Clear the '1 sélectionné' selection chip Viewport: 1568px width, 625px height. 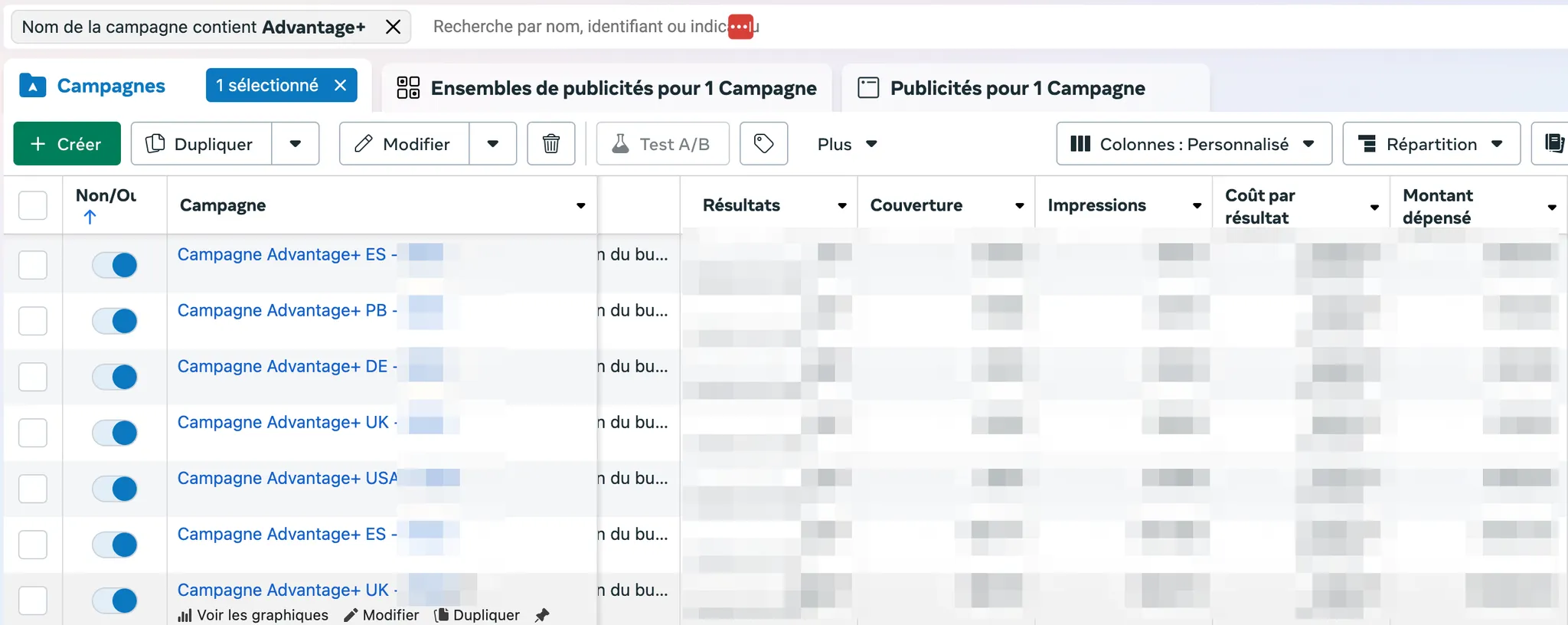[341, 85]
